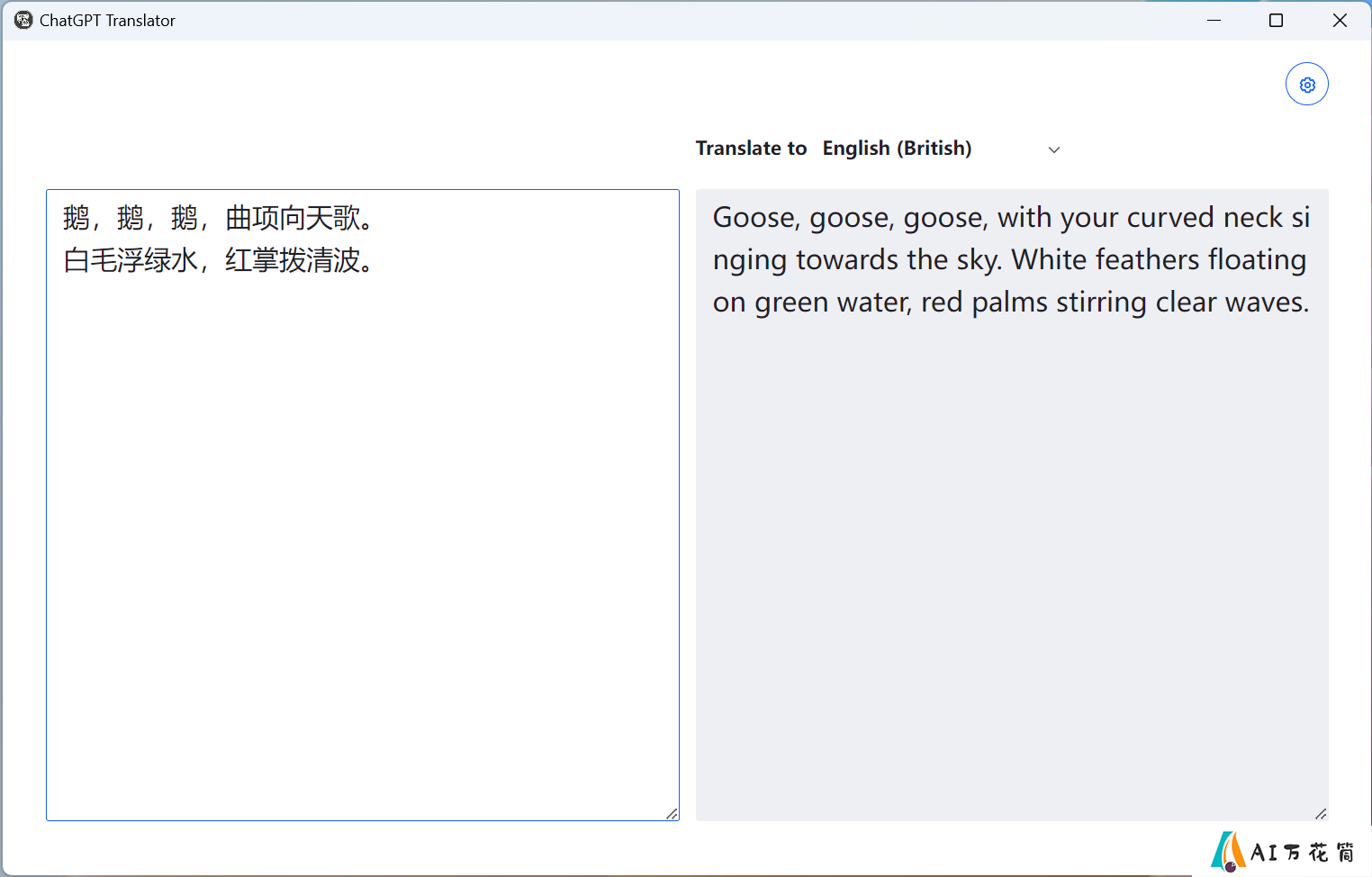Image resolution: width=1372 pixels, height=877 pixels.
Task: Click the source text box resize handle
Action: [672, 814]
